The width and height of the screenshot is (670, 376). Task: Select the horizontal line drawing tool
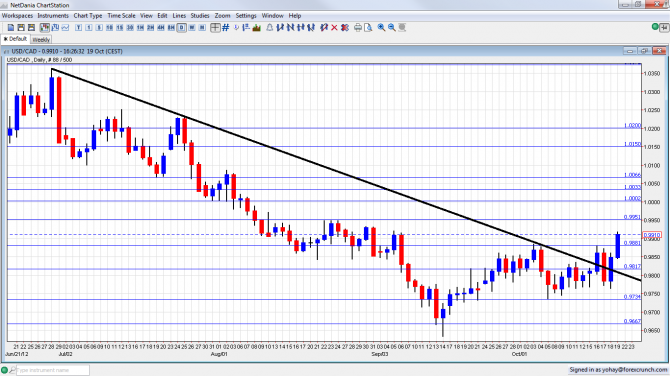click(x=301, y=27)
